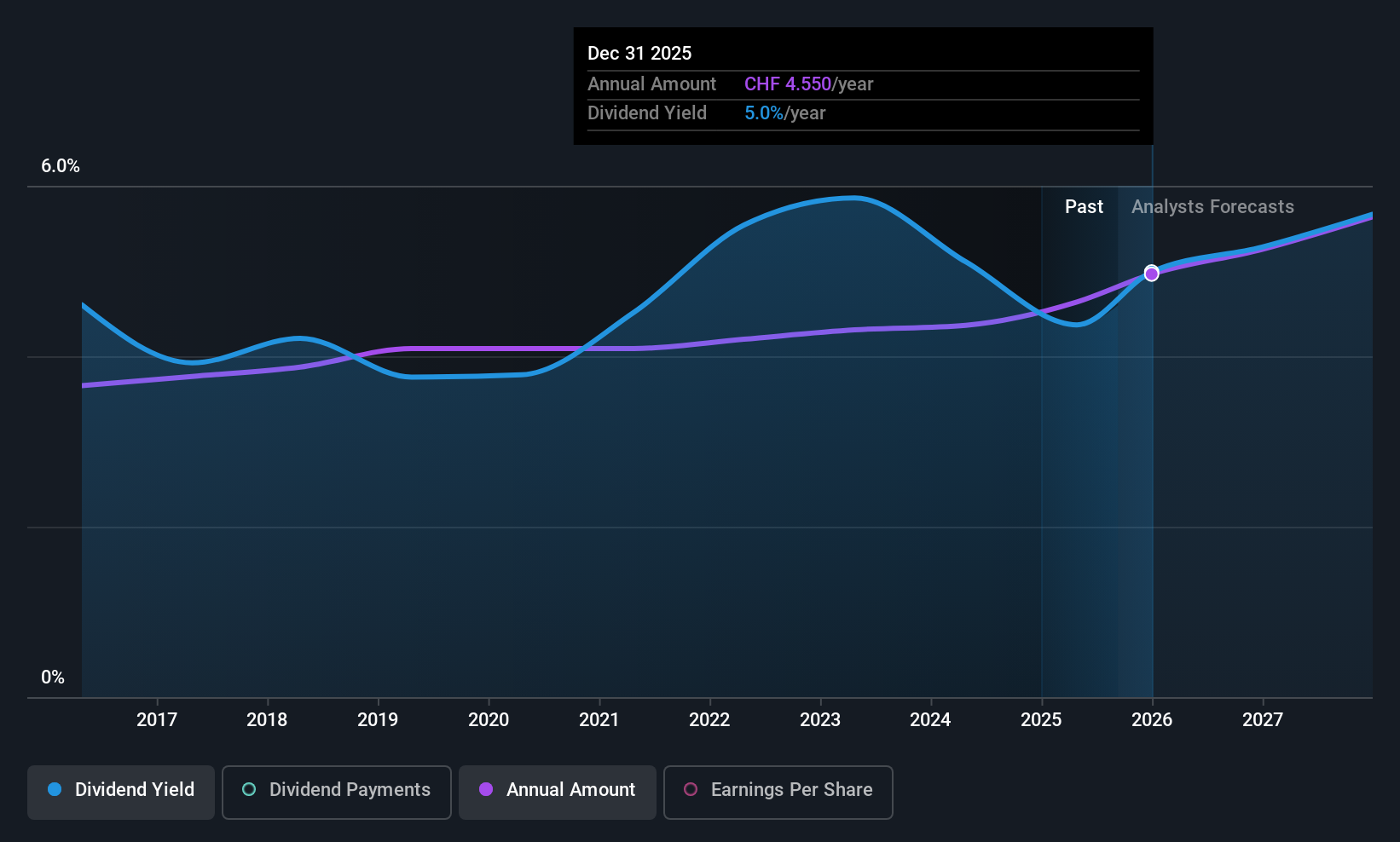Click the Dividend Yield tooltip label
Viewport: 1400px width, 842px height.
[647, 113]
